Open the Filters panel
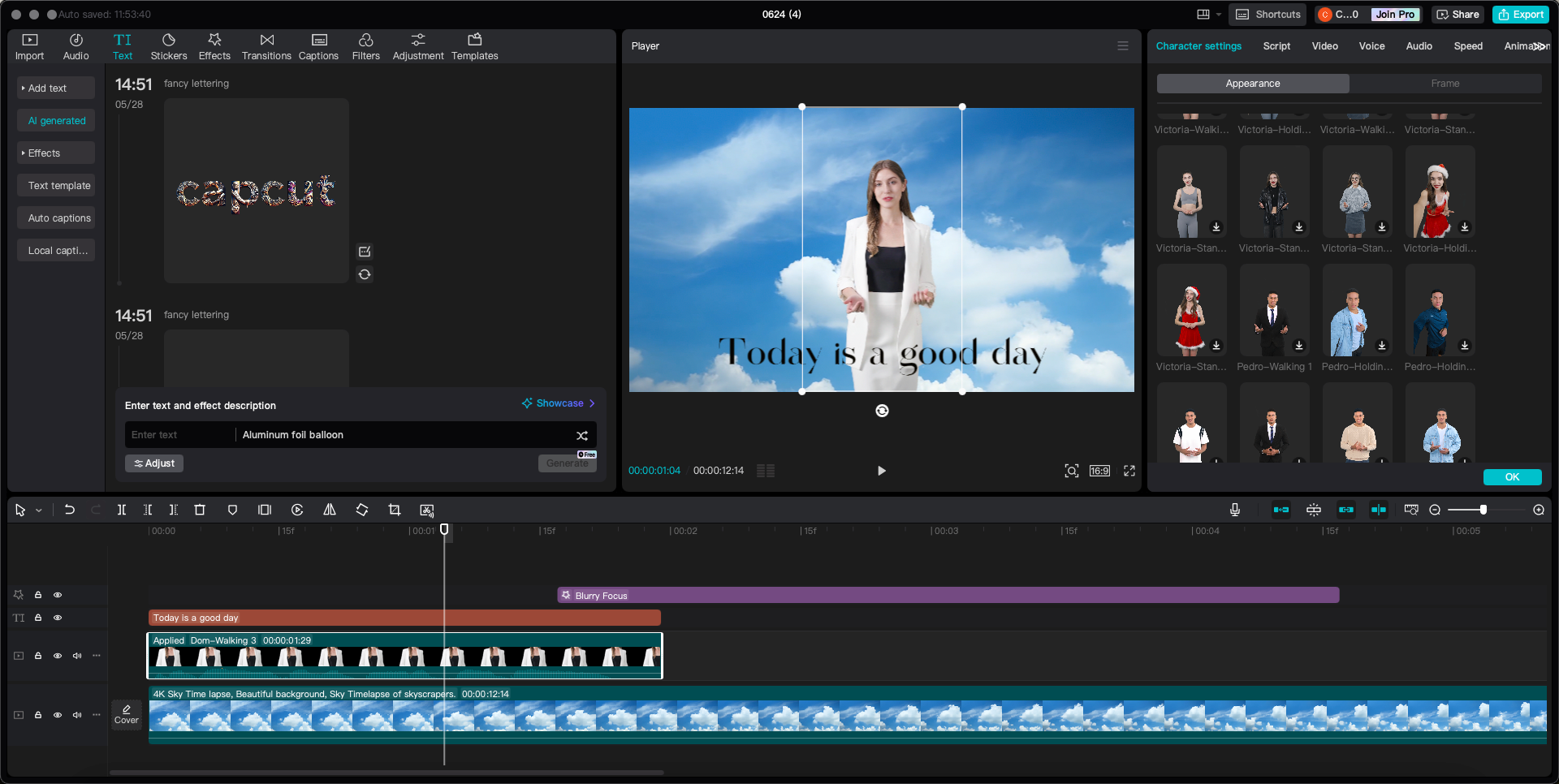Viewport: 1559px width, 784px height. (365, 45)
